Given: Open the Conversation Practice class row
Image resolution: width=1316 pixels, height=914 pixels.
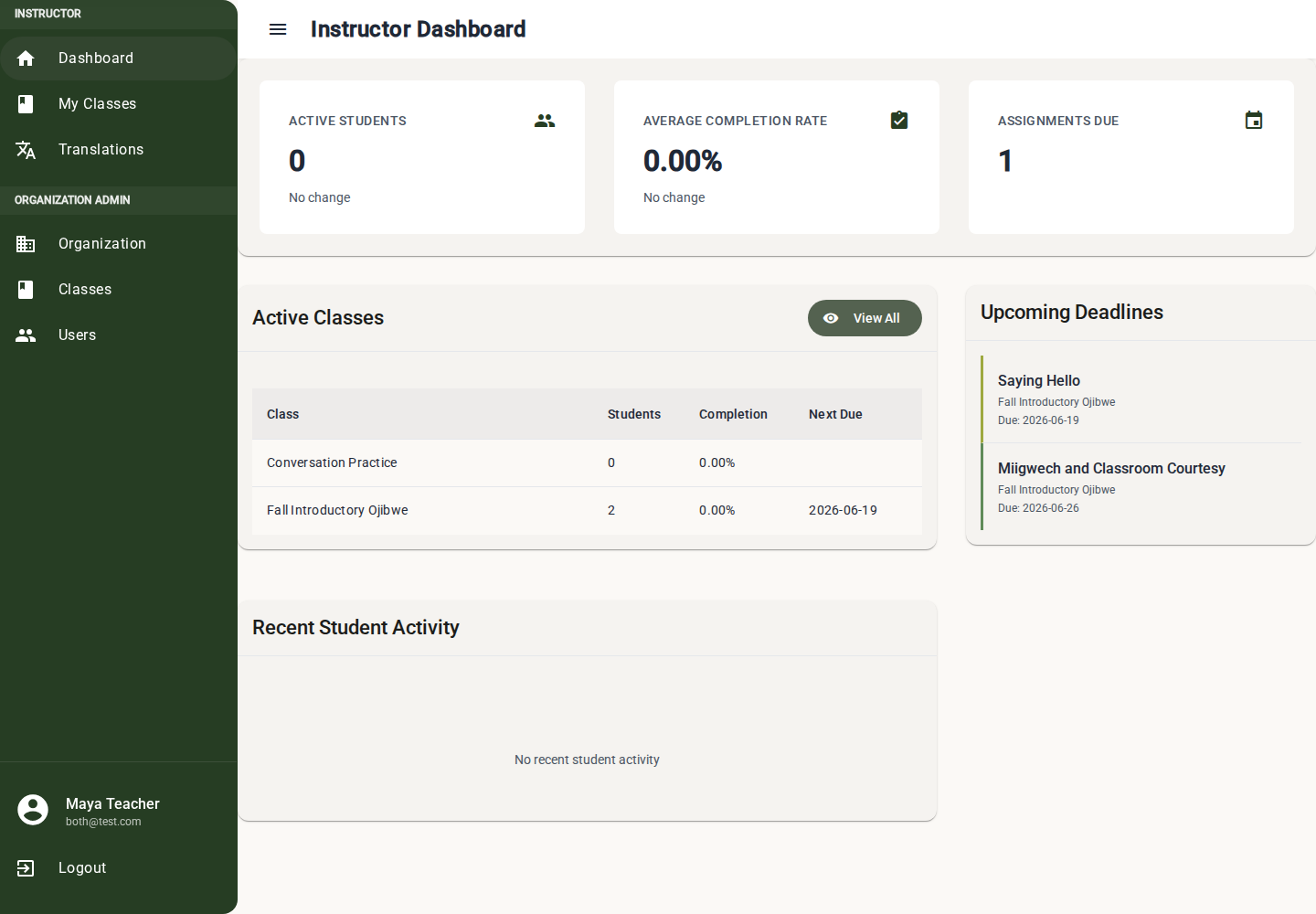Looking at the screenshot, I should [587, 463].
